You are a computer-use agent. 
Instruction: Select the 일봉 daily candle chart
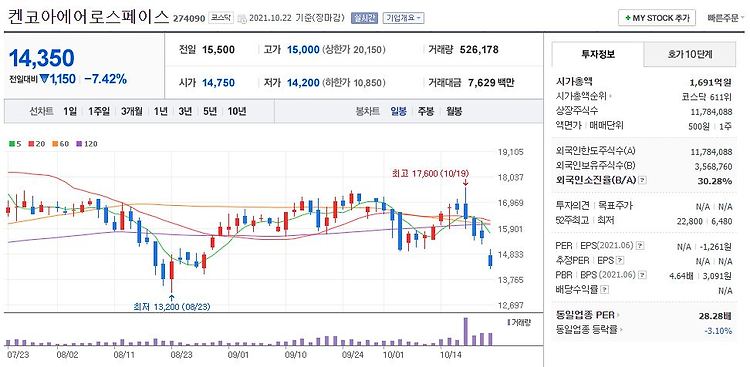point(398,111)
